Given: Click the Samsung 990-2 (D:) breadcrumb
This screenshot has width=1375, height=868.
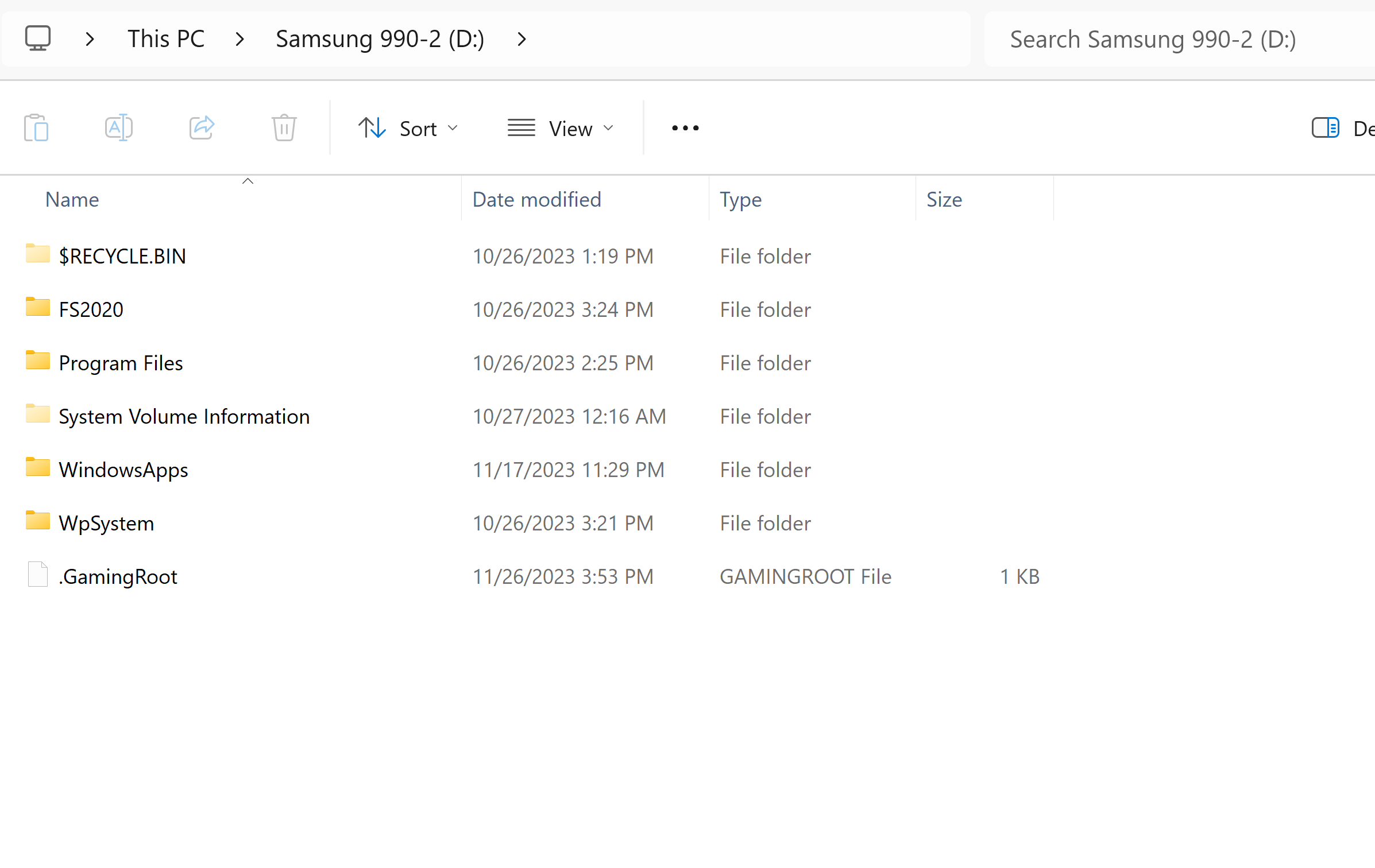Looking at the screenshot, I should [380, 38].
